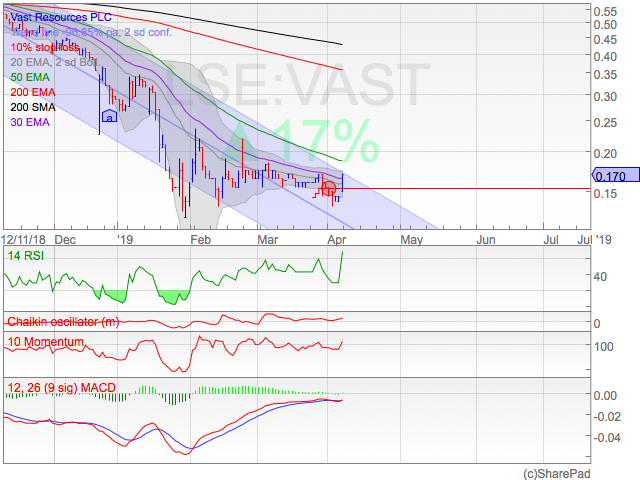Click the Apr label on the date axis
Viewport: 640px width, 480px height.
coord(337,240)
